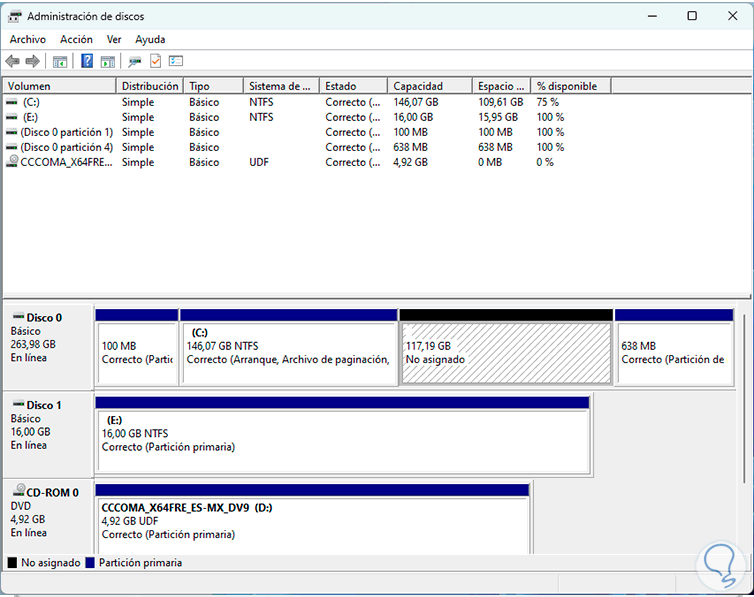Click the Forward arrow toolbar icon
Image resolution: width=754 pixels, height=597 pixels.
[x=32, y=61]
